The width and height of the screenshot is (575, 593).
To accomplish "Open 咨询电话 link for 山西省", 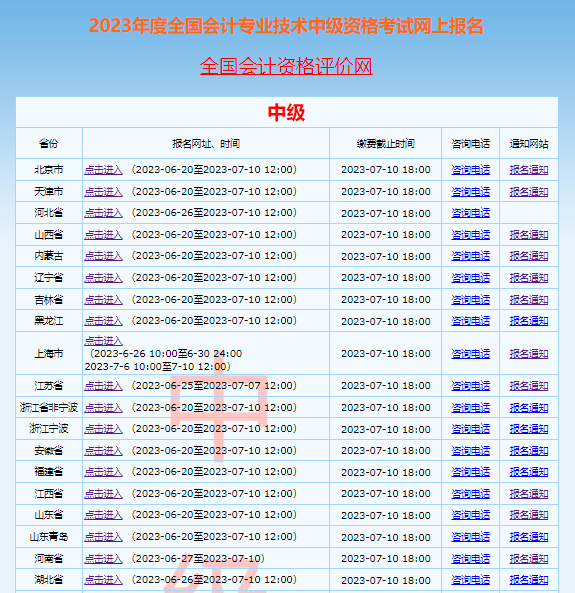I will pyautogui.click(x=470, y=235).
